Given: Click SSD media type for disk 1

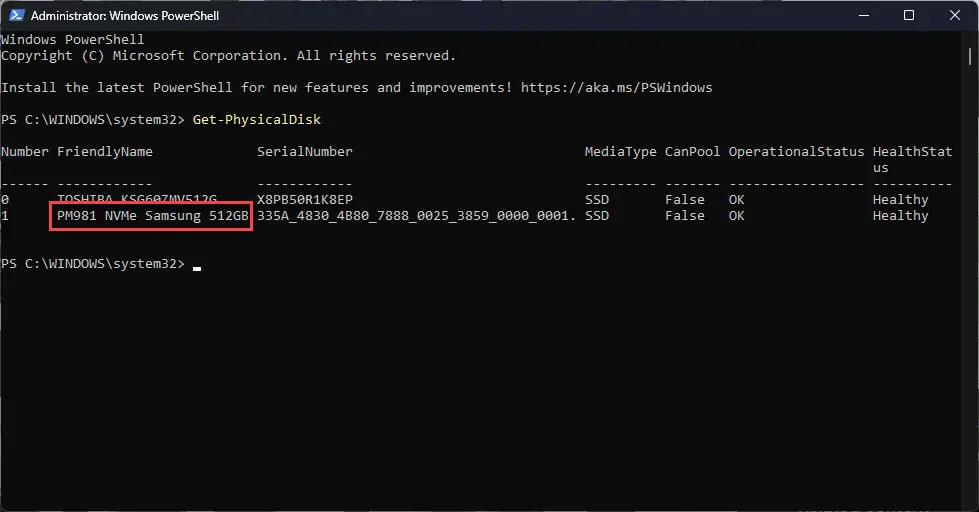Looking at the screenshot, I should click(597, 216).
